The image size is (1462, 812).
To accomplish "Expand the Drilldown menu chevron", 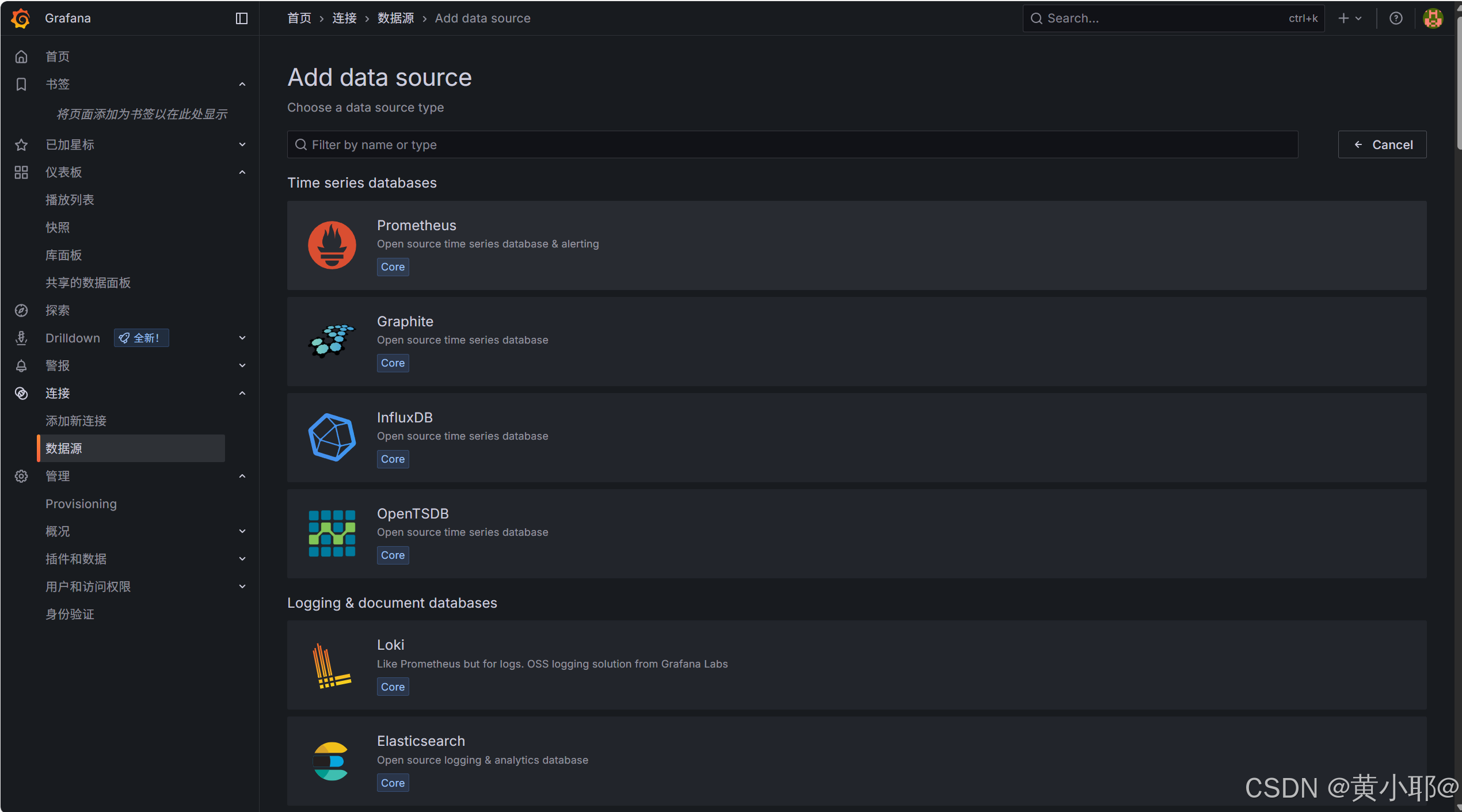I will pos(242,338).
